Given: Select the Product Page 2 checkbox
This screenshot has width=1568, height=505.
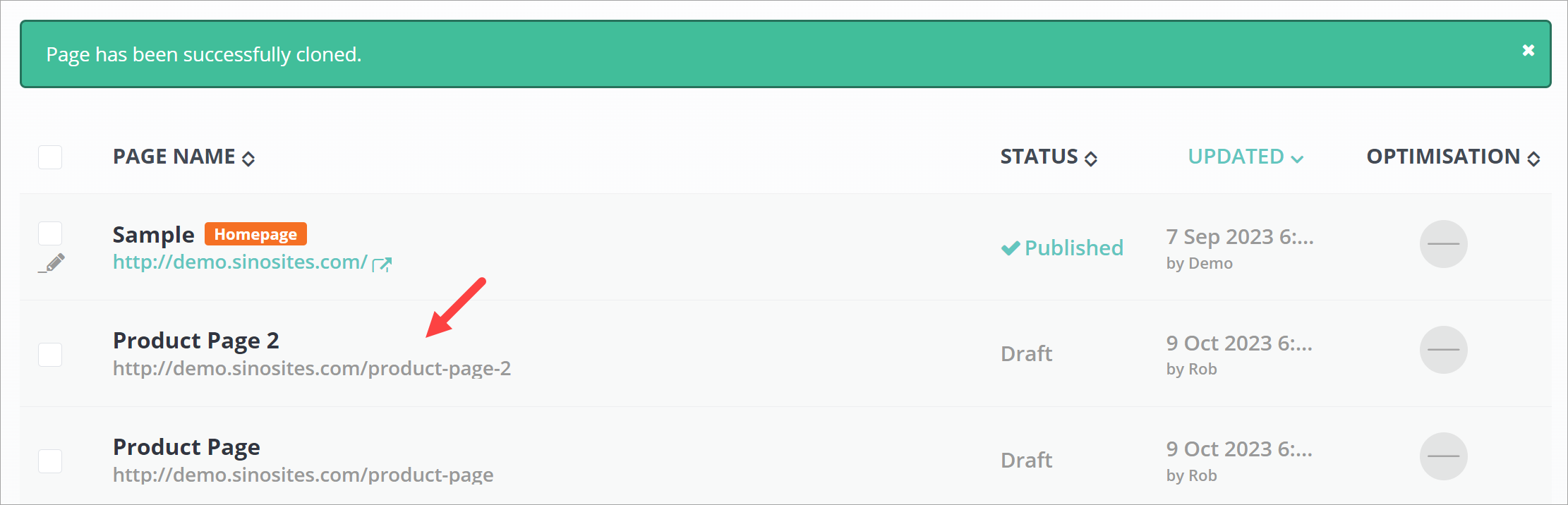Looking at the screenshot, I should click(x=50, y=354).
